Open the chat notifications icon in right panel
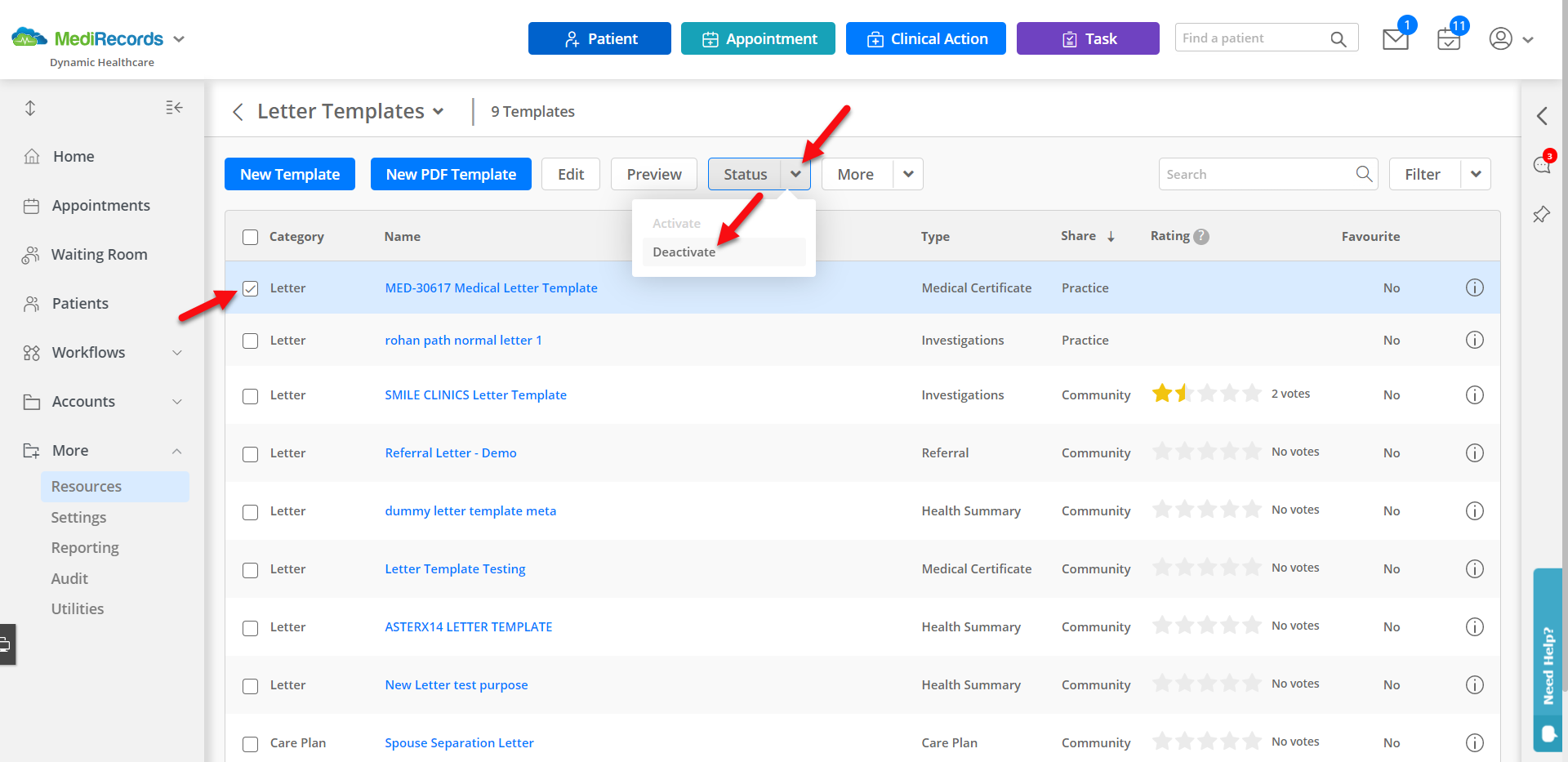Image resolution: width=1568 pixels, height=762 pixels. 1542,165
